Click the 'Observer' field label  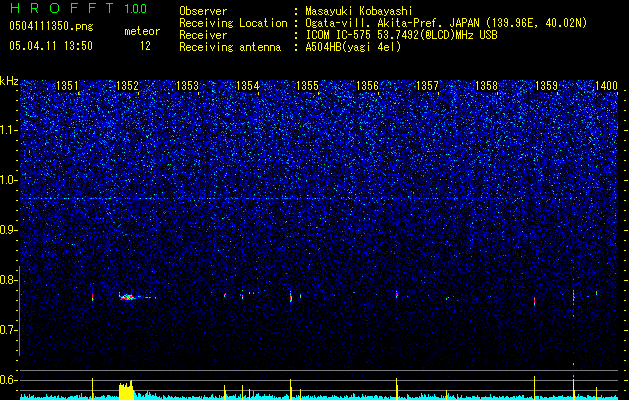click(203, 11)
